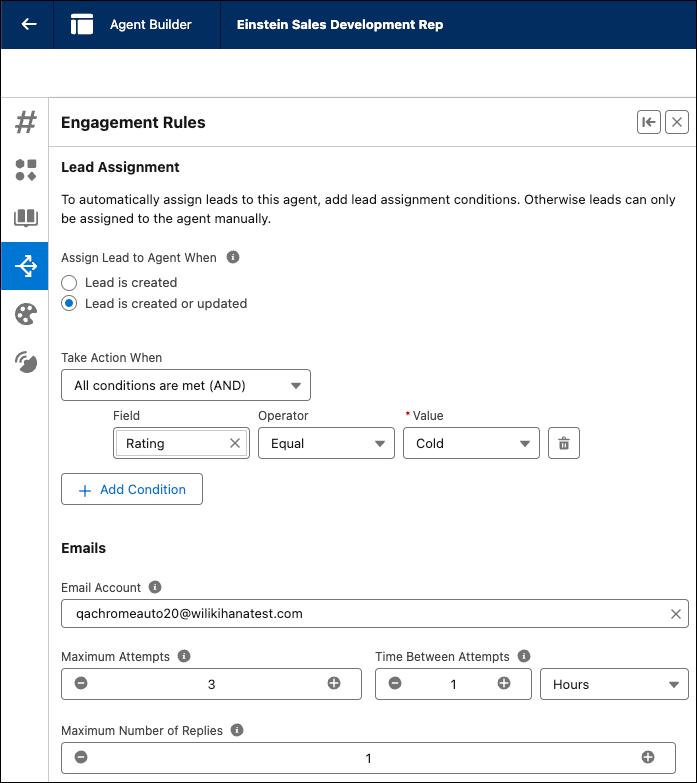Viewport: 697px width, 783px height.
Task: Collapse the Engagement Rules panel
Action: click(649, 122)
